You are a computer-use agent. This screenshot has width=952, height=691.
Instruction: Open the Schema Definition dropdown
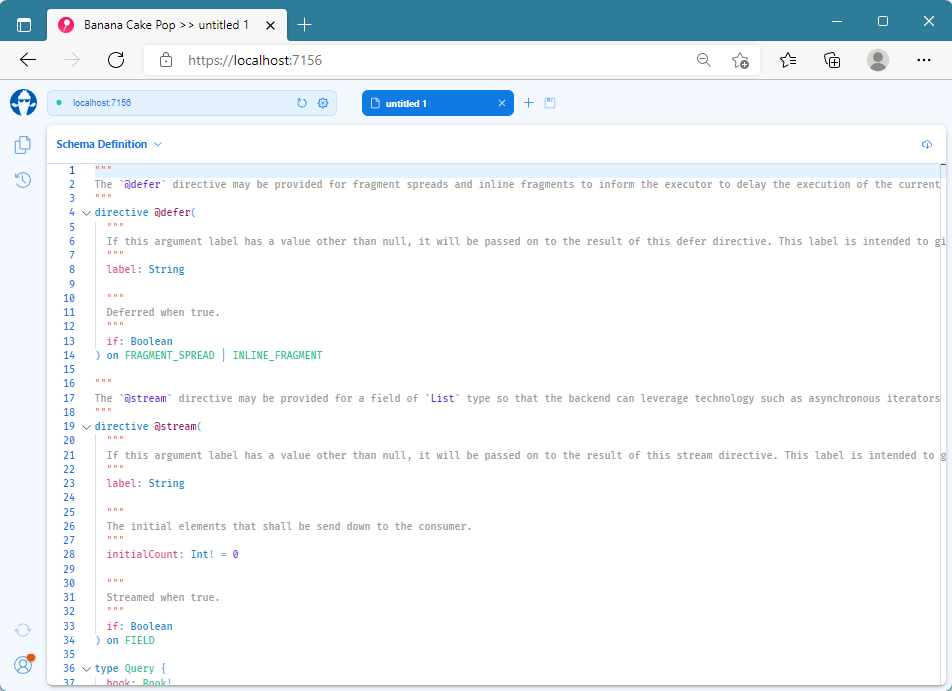click(x=109, y=144)
